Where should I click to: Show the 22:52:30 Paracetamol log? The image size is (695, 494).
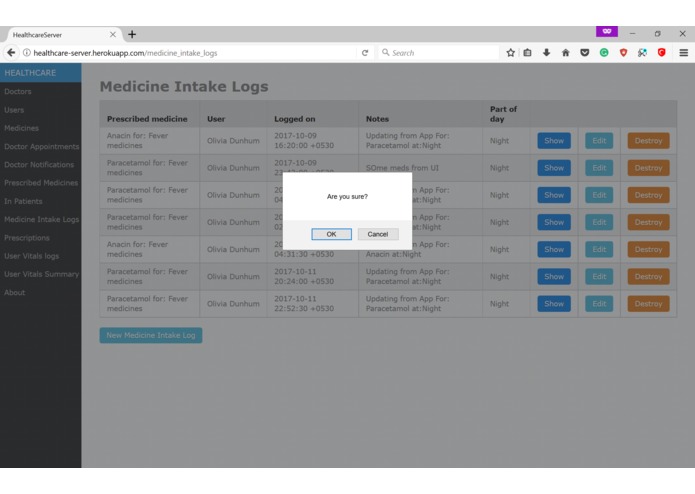[x=554, y=303]
